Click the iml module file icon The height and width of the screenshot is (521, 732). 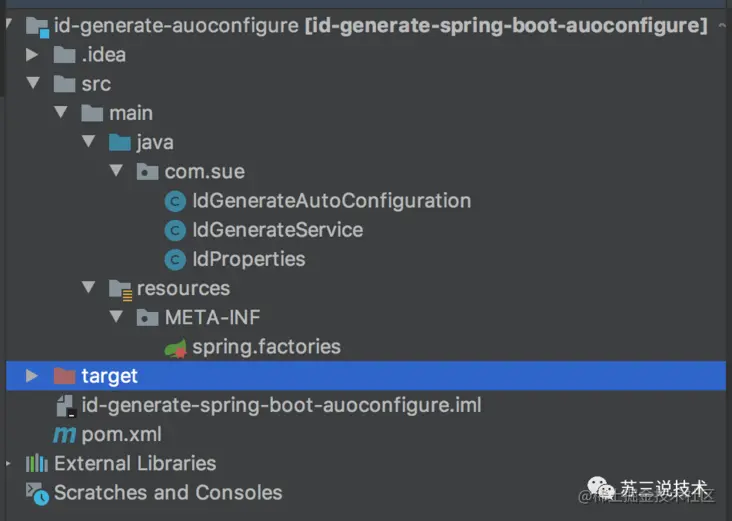[65, 406]
